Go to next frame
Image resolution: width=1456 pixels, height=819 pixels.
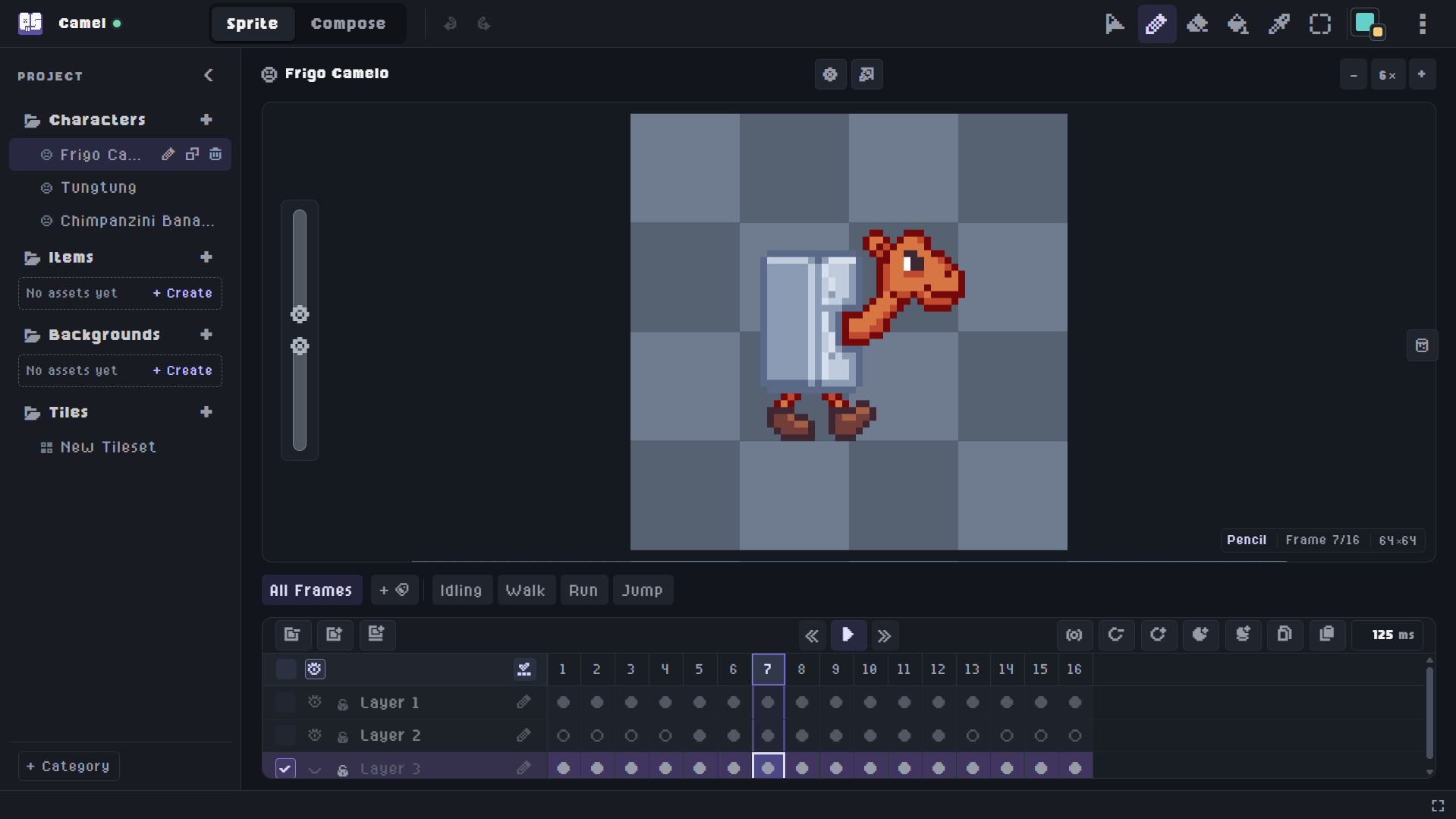pyautogui.click(x=884, y=635)
